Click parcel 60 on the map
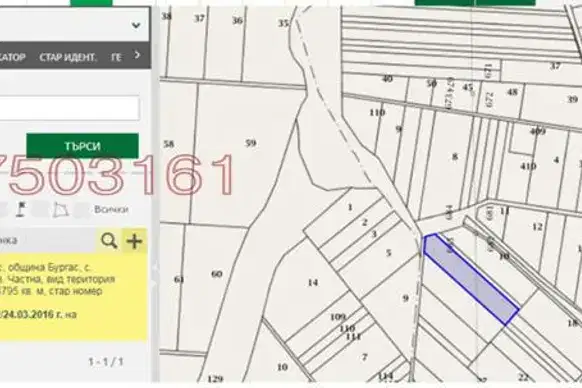582x388 pixels. 217,274
